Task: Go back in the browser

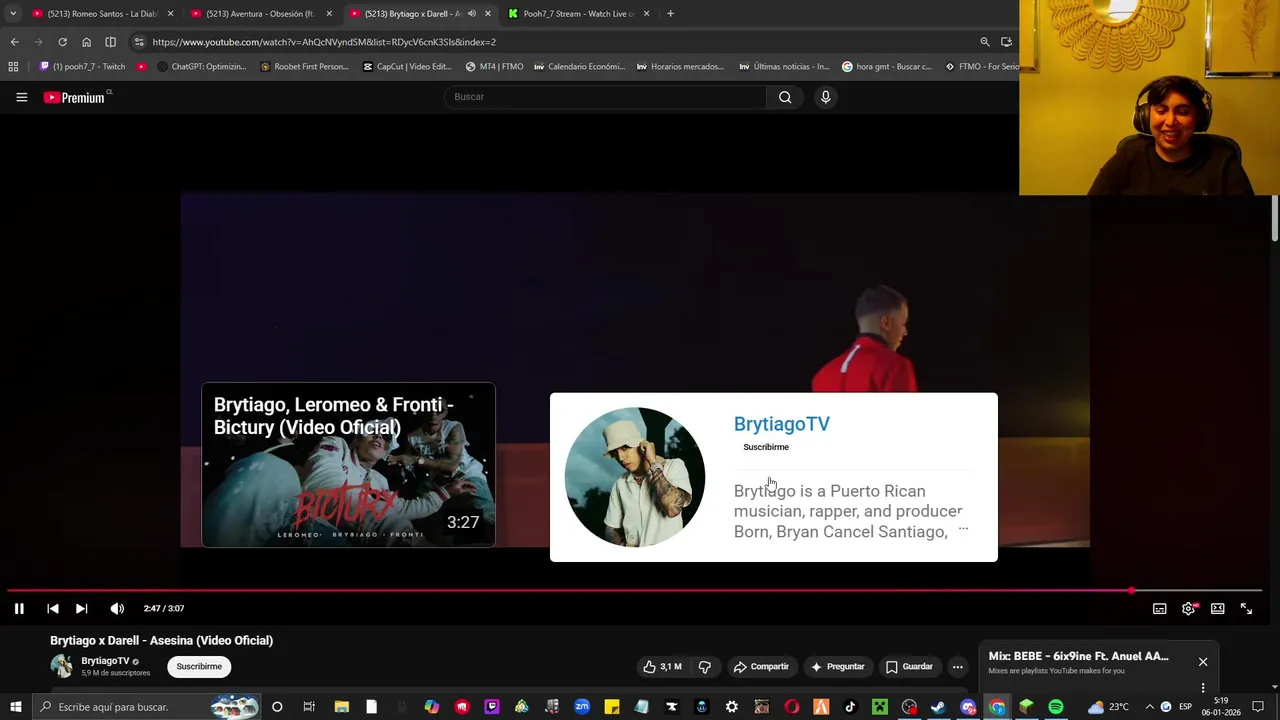Action: coord(14,42)
